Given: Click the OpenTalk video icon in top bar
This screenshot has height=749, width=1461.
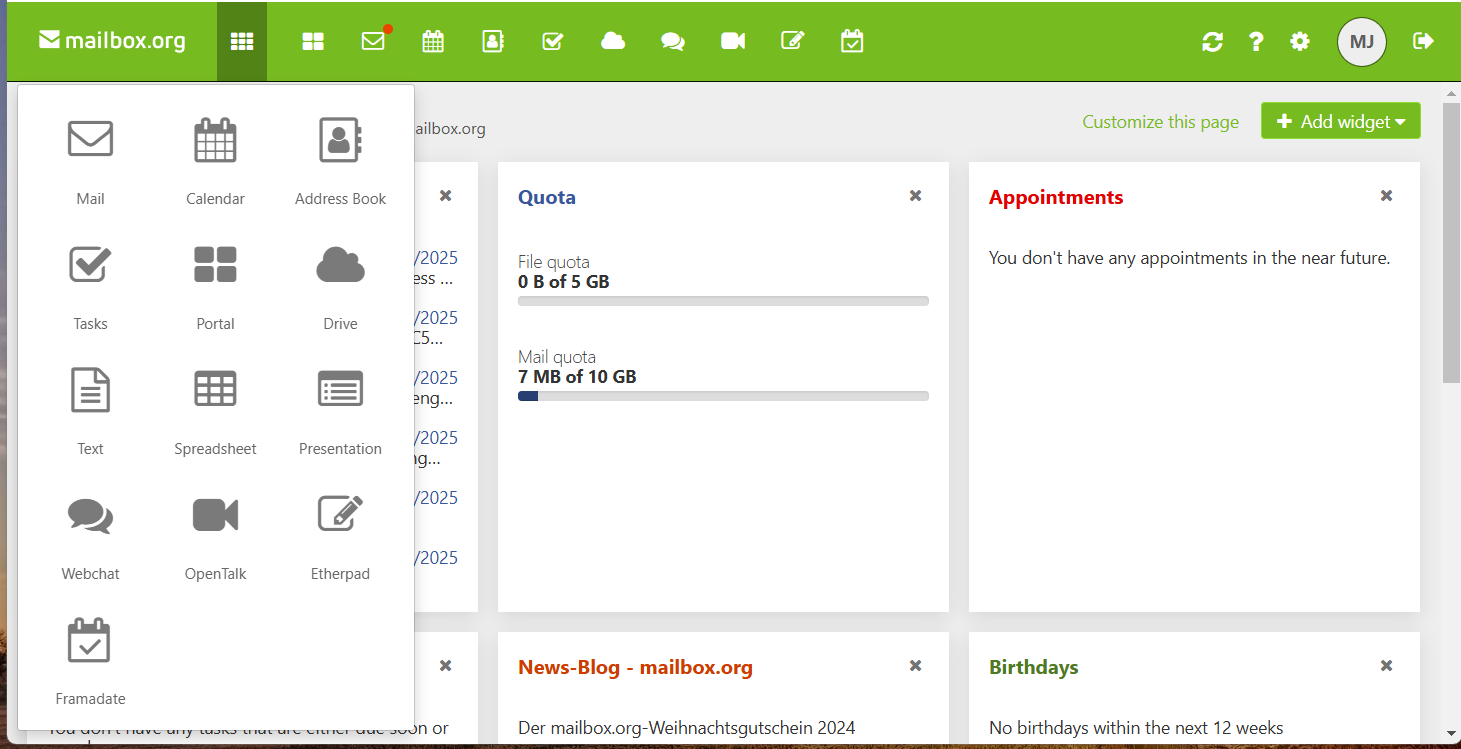Looking at the screenshot, I should tap(733, 41).
